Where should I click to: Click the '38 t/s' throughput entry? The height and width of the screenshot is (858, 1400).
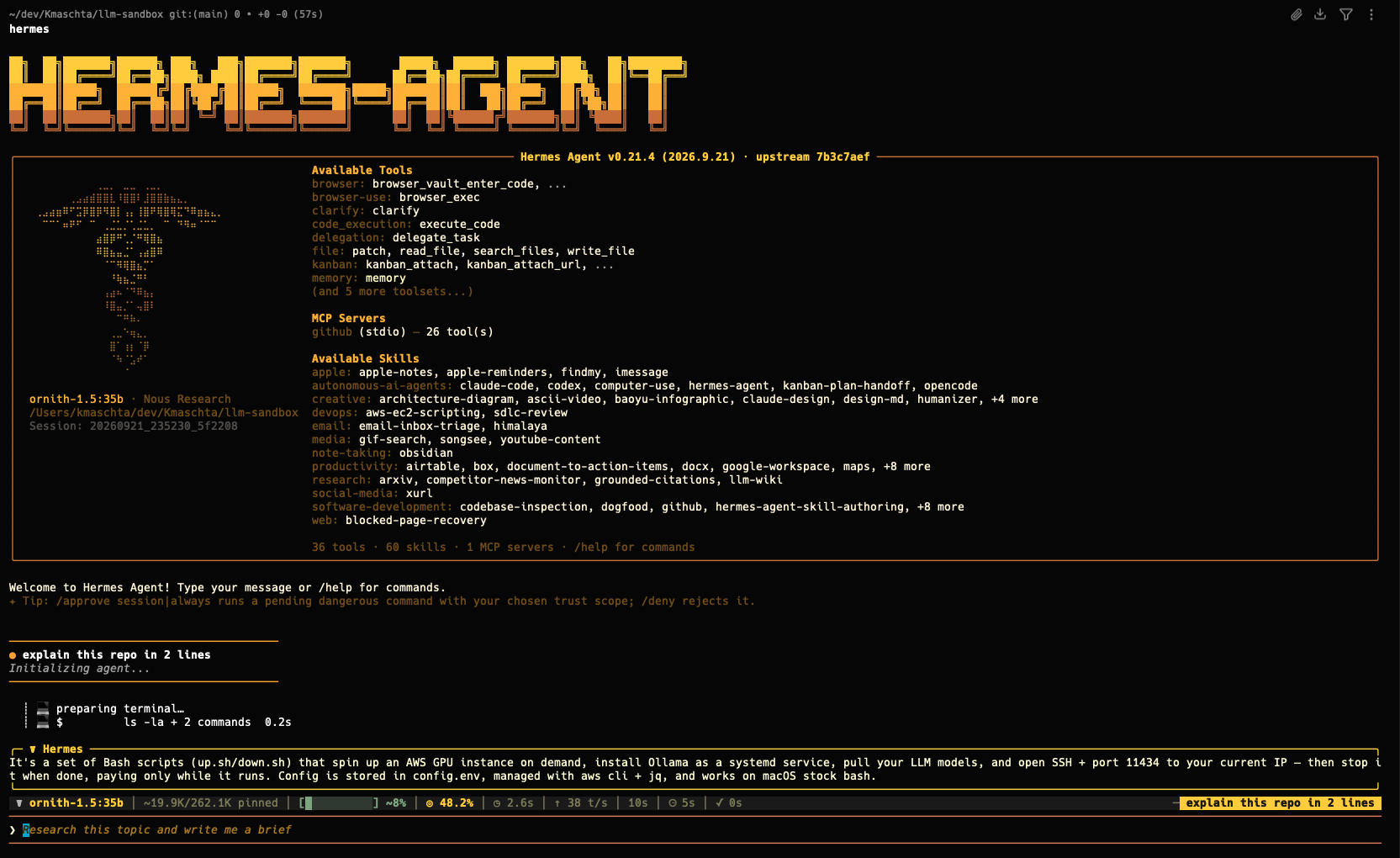(x=580, y=803)
